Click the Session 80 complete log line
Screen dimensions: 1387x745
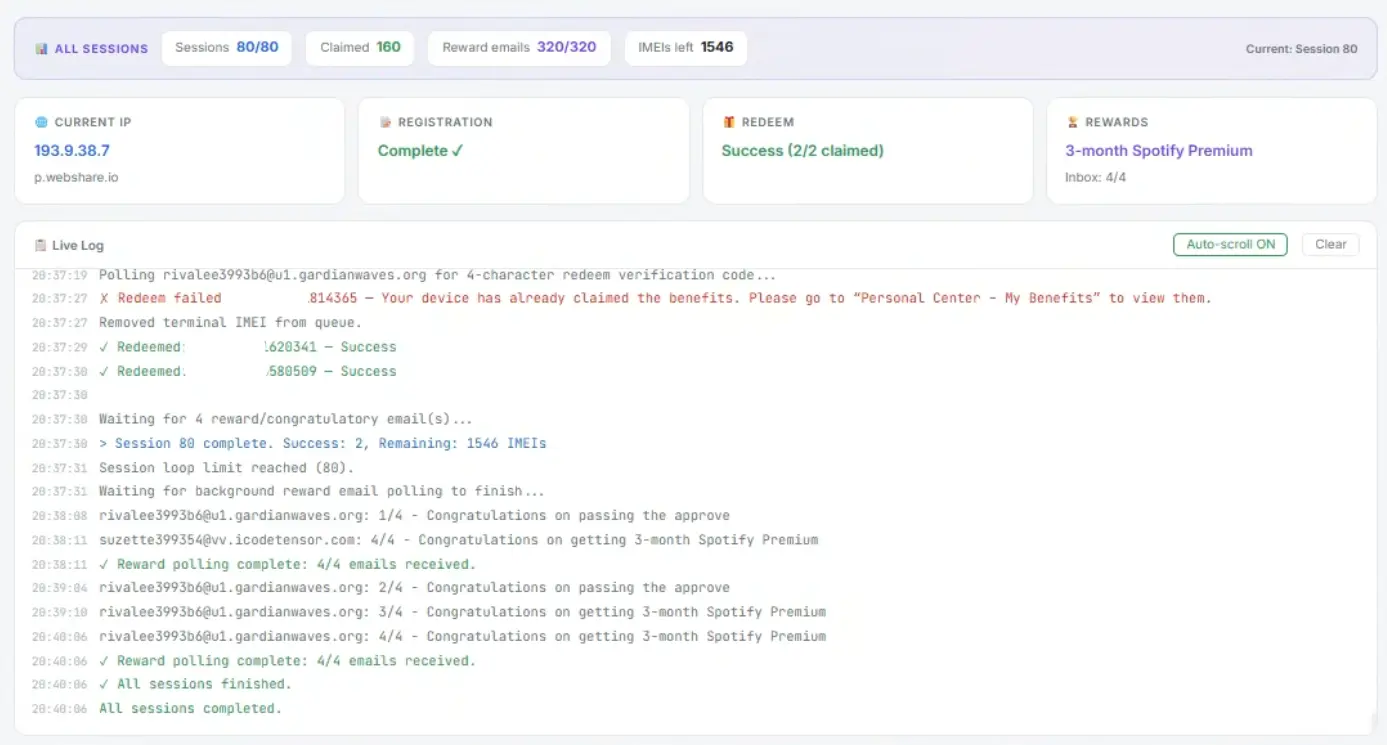pos(322,443)
